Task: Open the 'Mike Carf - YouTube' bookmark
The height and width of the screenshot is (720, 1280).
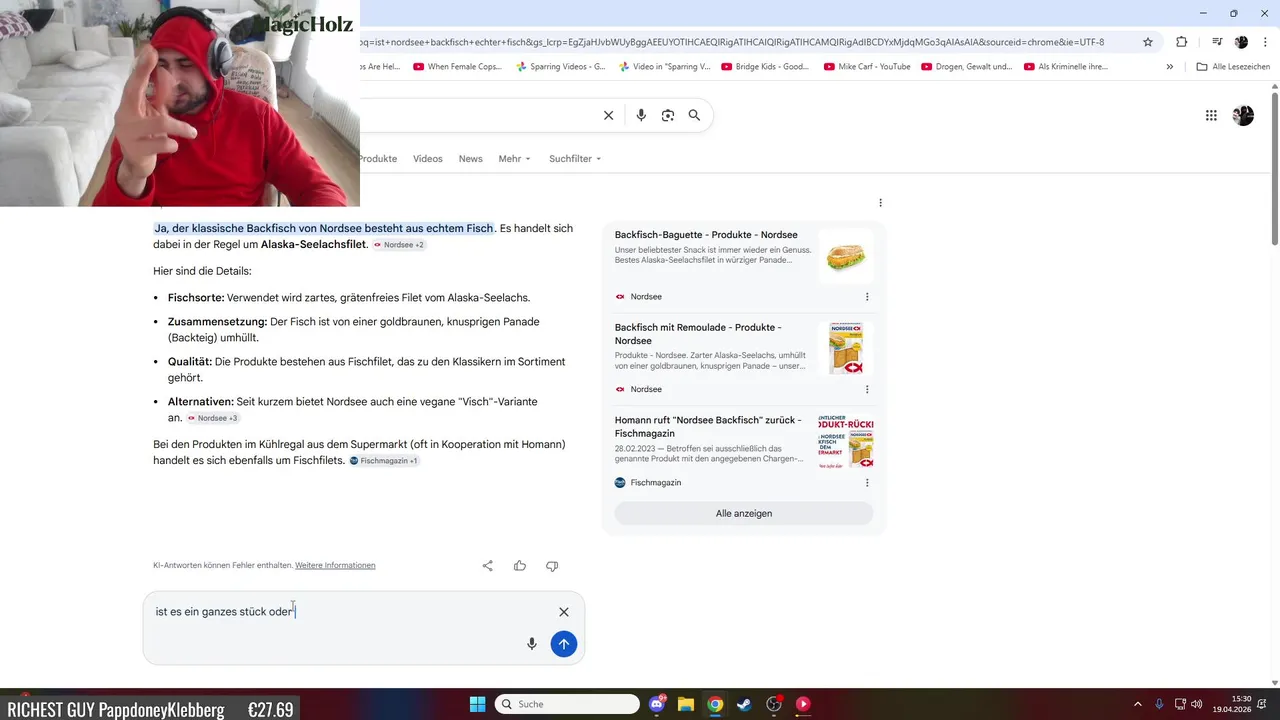Action: 867,67
